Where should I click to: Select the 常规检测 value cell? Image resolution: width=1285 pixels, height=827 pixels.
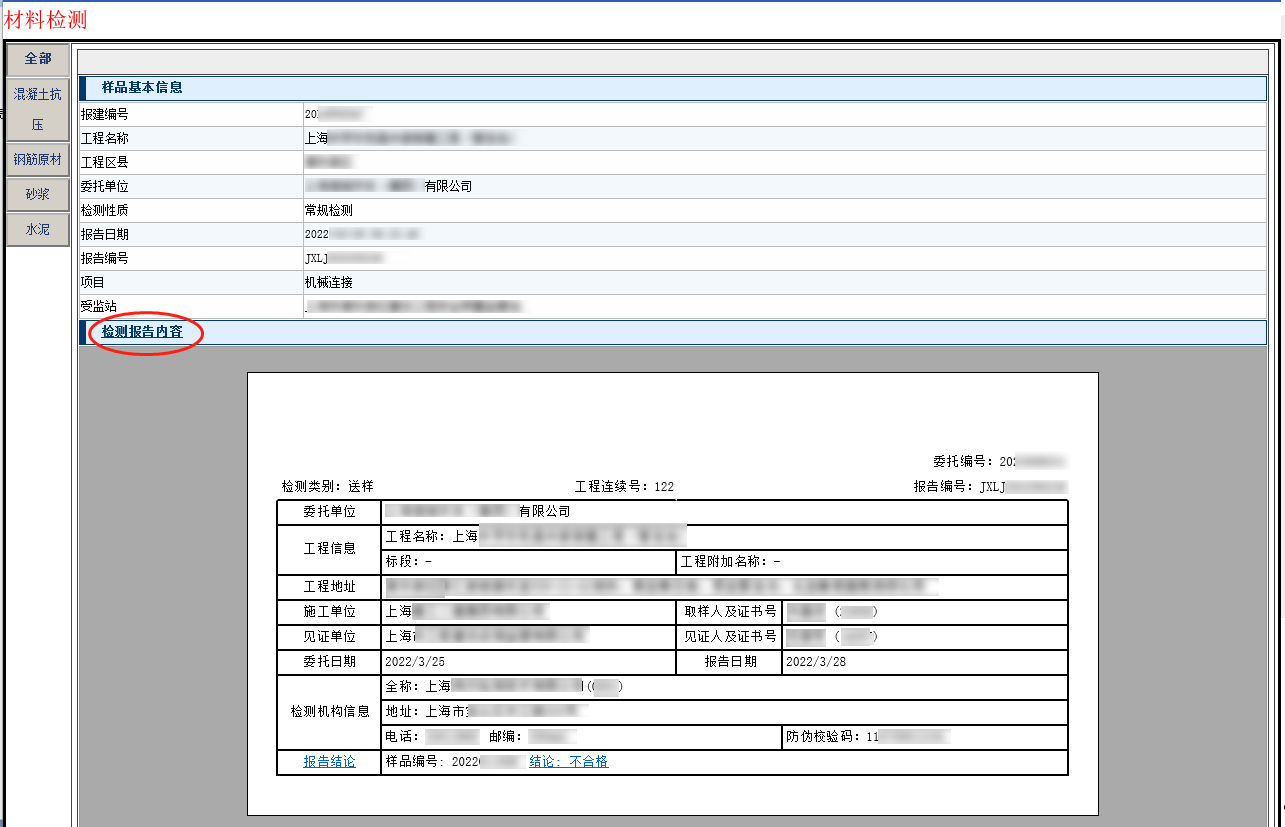click(x=329, y=211)
